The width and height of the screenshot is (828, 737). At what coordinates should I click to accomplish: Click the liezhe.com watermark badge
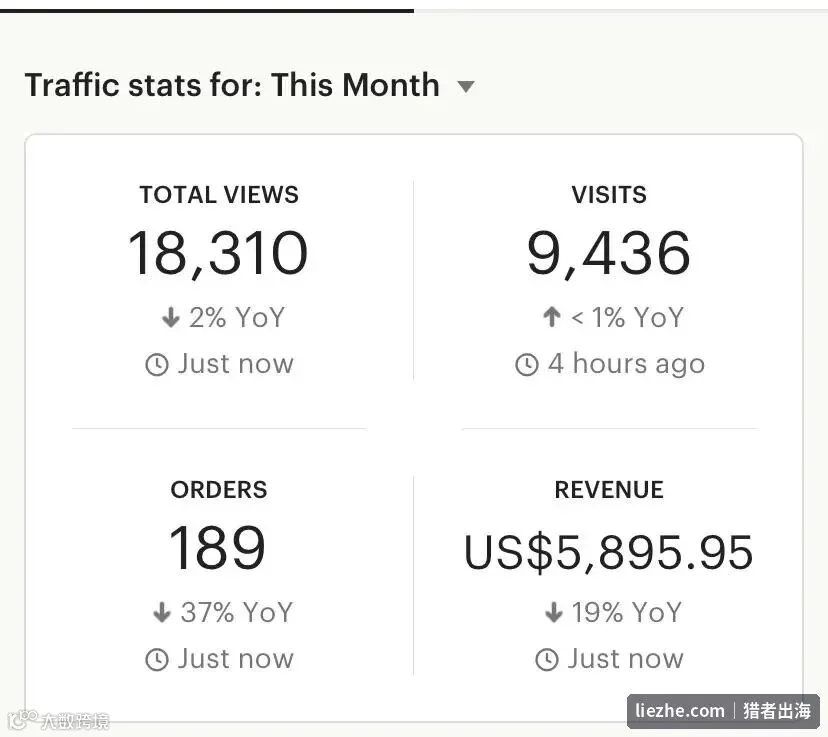[x=723, y=711]
